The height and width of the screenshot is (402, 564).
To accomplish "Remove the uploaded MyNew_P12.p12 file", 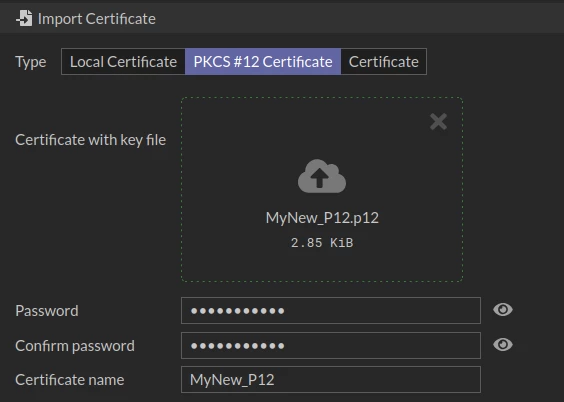I will point(438,122).
